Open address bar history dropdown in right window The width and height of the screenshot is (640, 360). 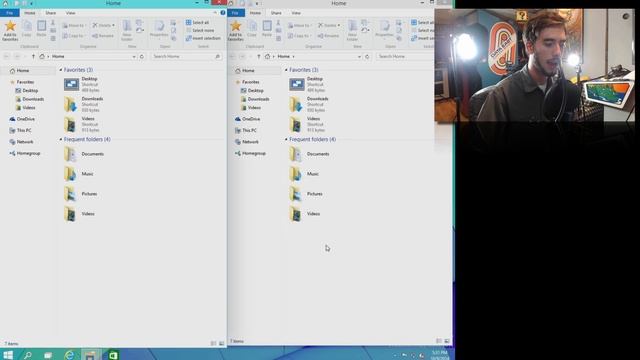(x=359, y=56)
